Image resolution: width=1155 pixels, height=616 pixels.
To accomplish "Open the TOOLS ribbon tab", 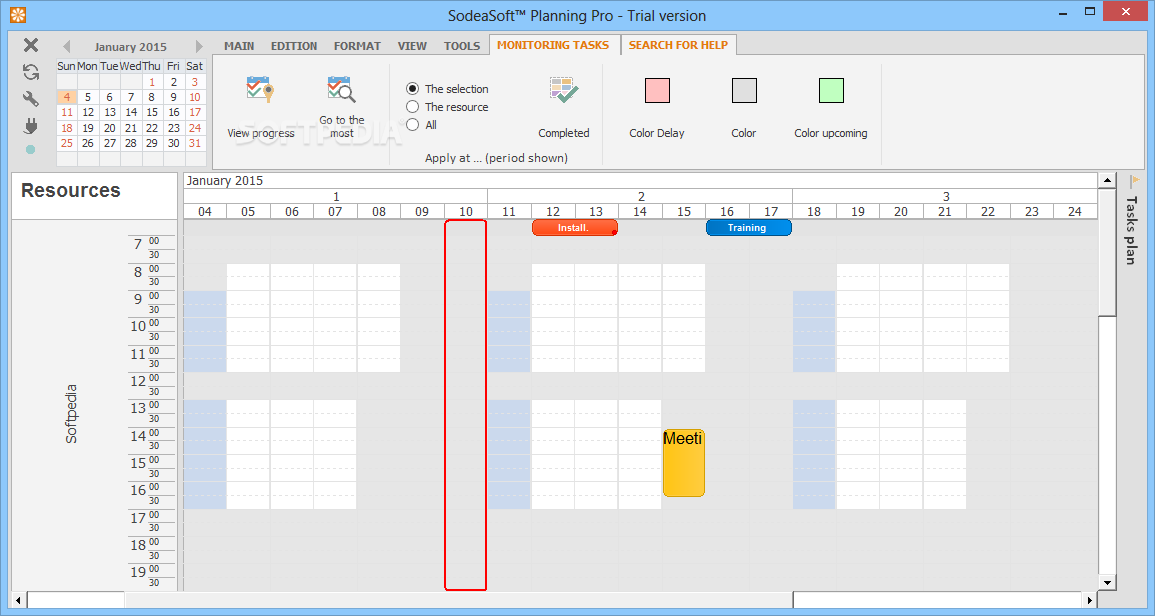I will 462,46.
